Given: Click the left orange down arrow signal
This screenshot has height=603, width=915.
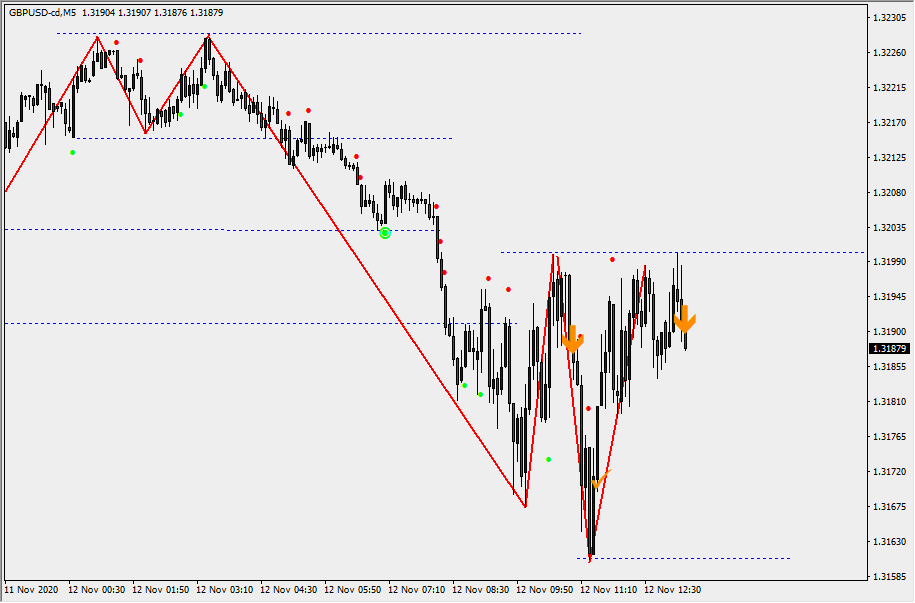Looking at the screenshot, I should pos(572,339).
